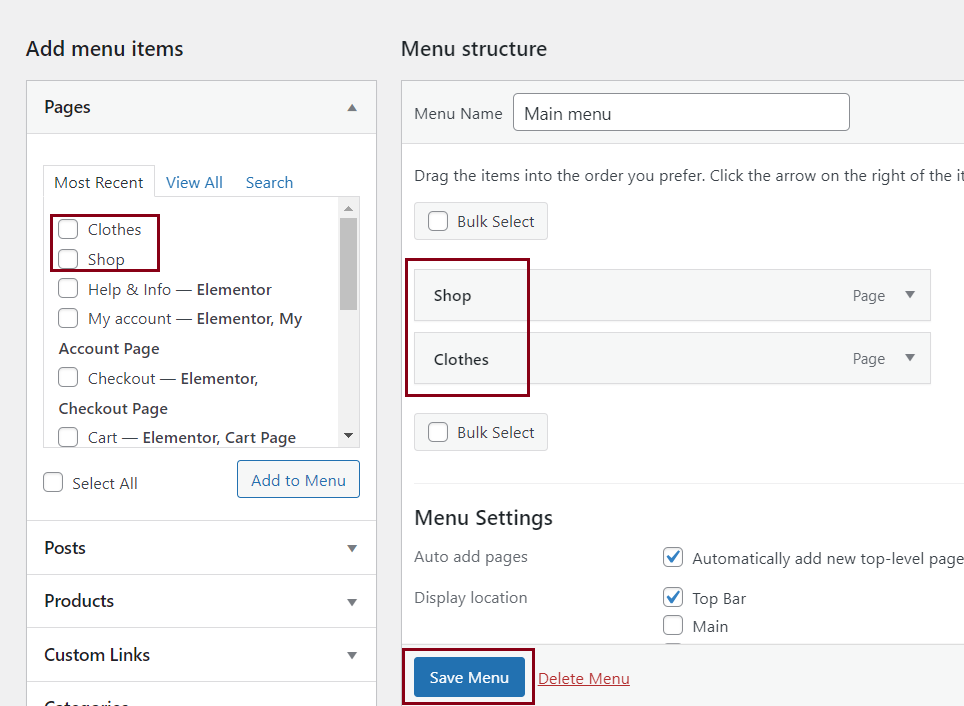
Task: Click the Delete Menu link
Action: [x=583, y=678]
